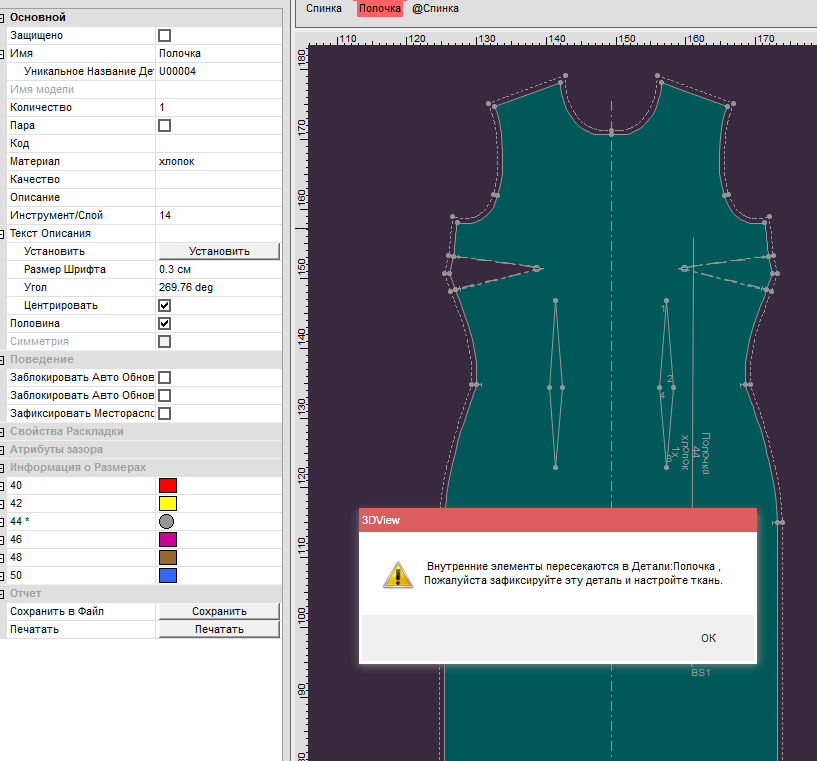This screenshot has height=761, width=817.
Task: Enable the Защищено checkbox
Action: tap(165, 36)
